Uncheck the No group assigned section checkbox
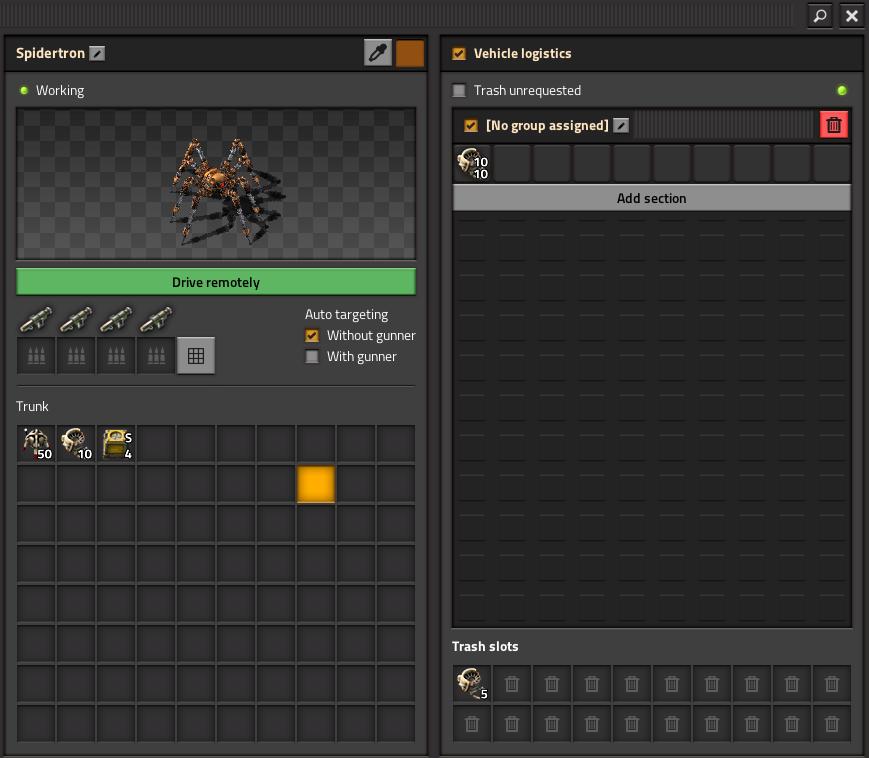 point(471,126)
